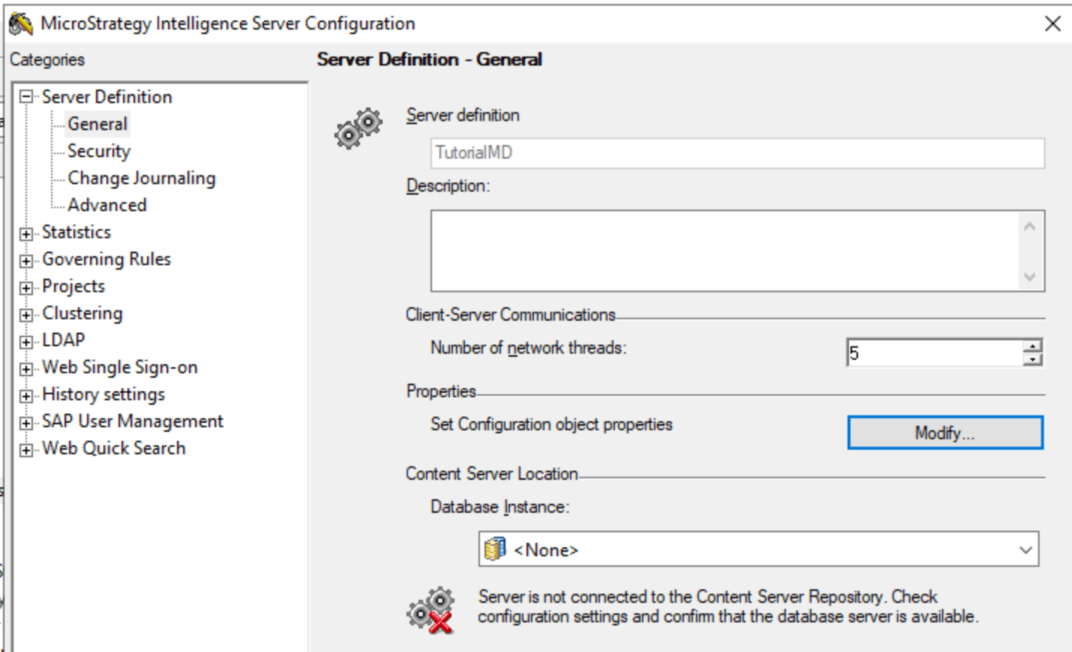Open the Database Instance dropdown arrow
1072x652 pixels.
coord(1025,549)
